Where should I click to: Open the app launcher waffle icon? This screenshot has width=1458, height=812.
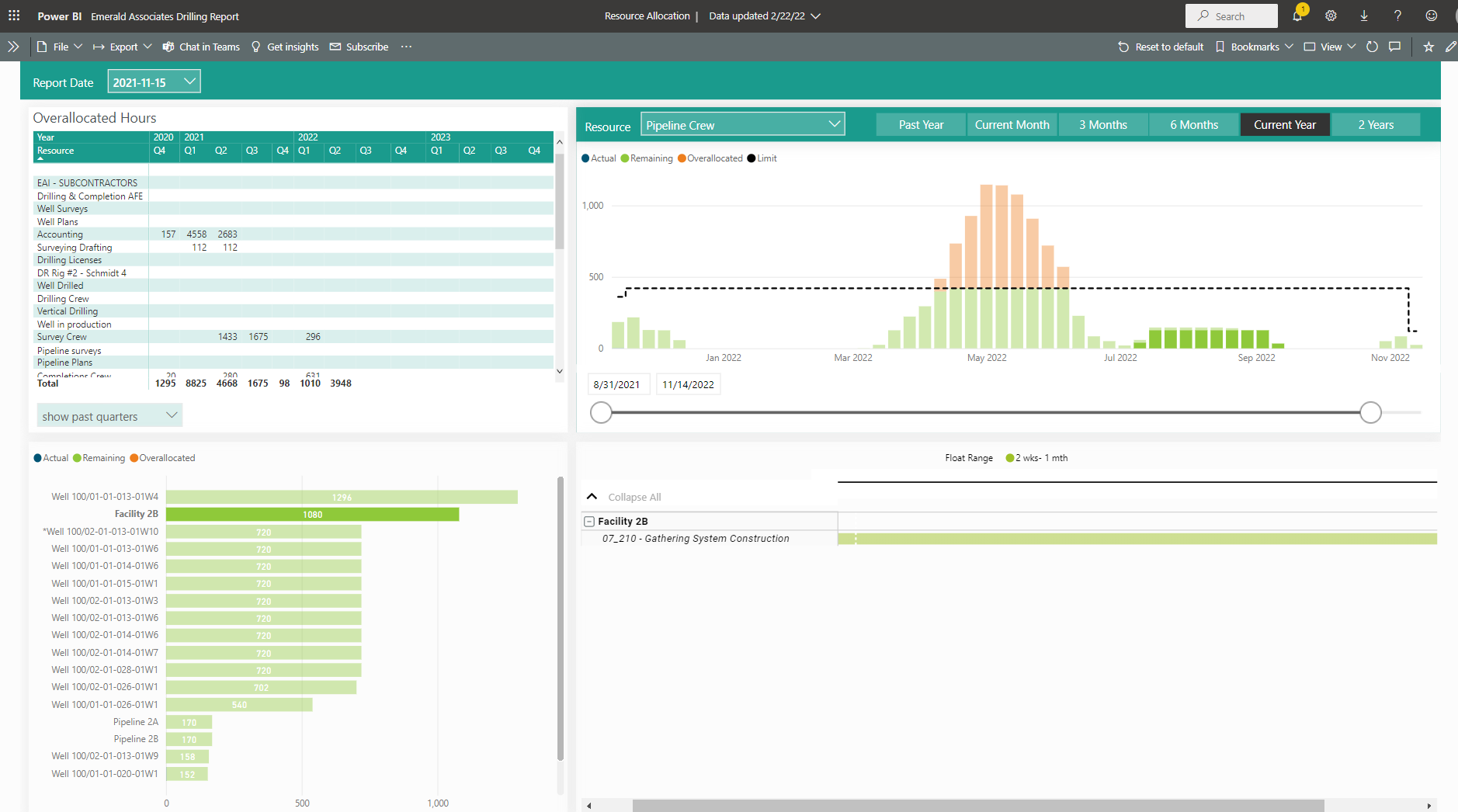pos(14,16)
